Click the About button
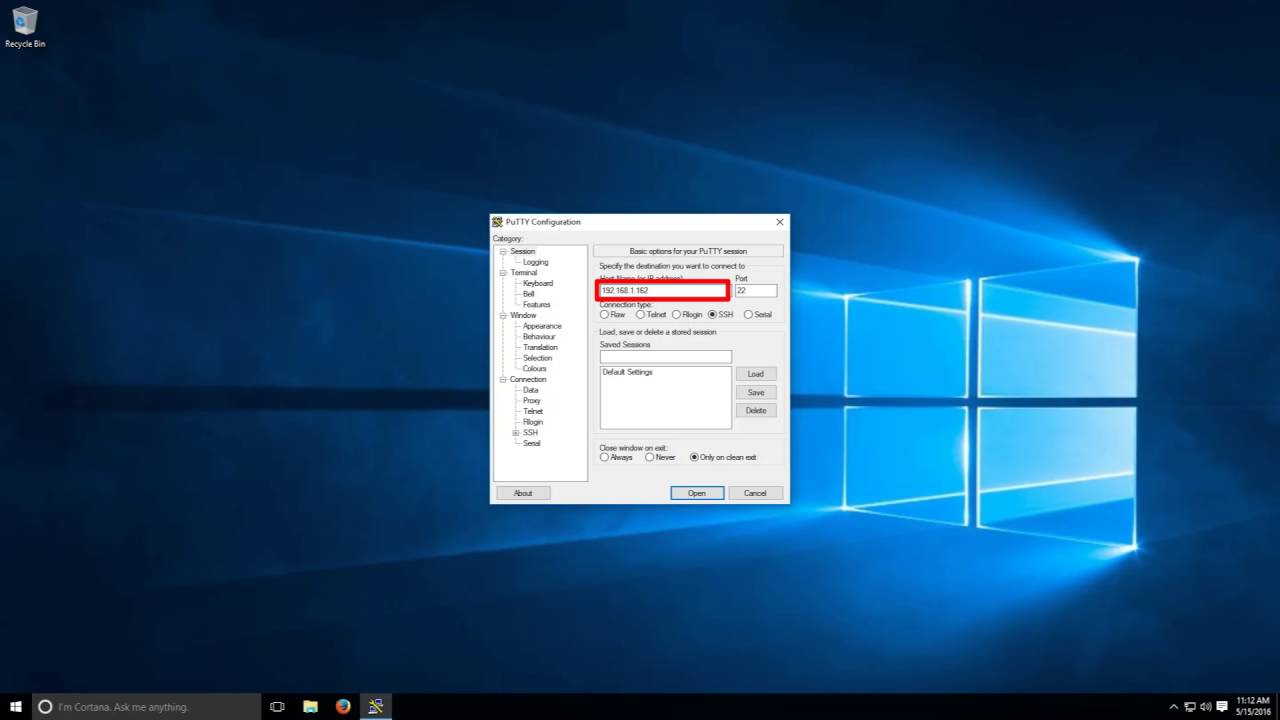The height and width of the screenshot is (720, 1280). pos(523,493)
